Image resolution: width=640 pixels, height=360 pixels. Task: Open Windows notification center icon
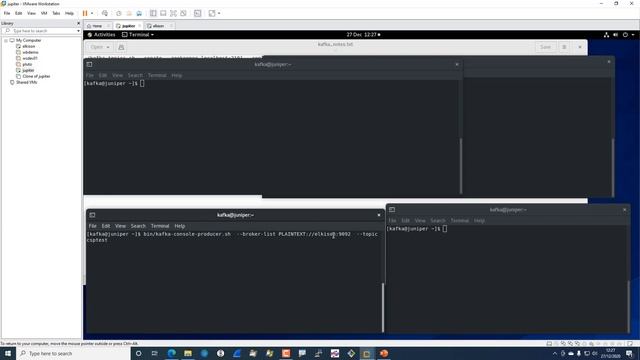point(629,353)
